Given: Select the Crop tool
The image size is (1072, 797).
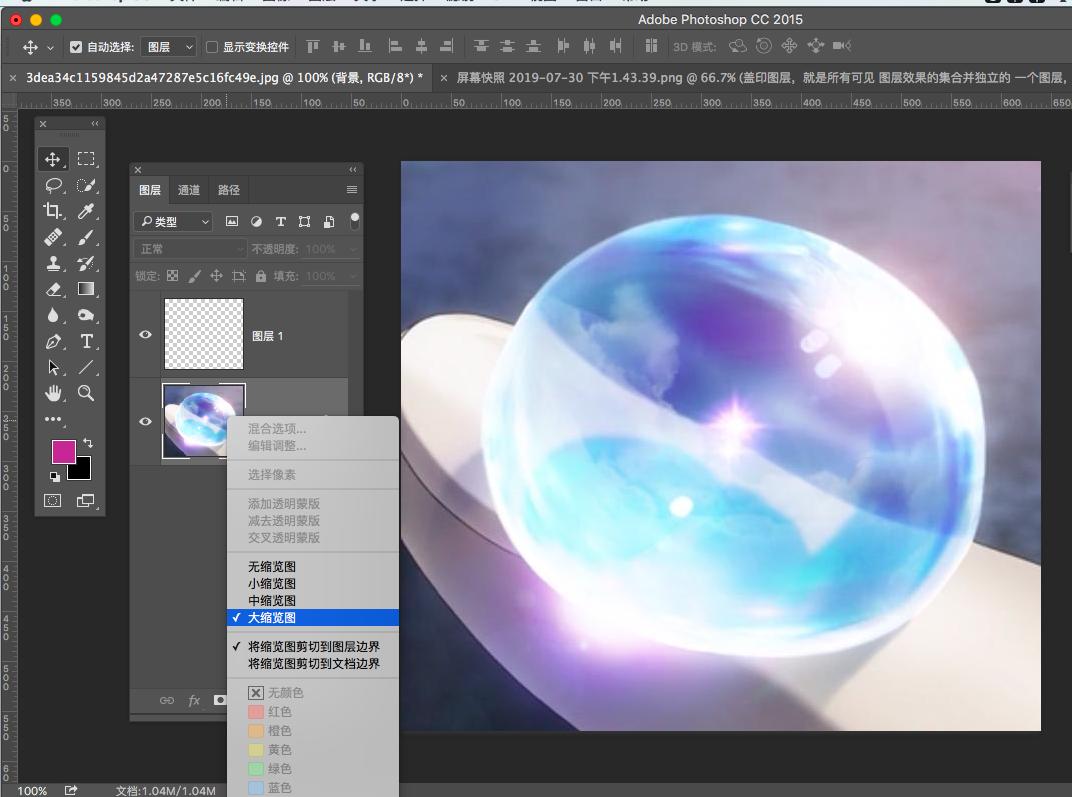Looking at the screenshot, I should click(53, 211).
